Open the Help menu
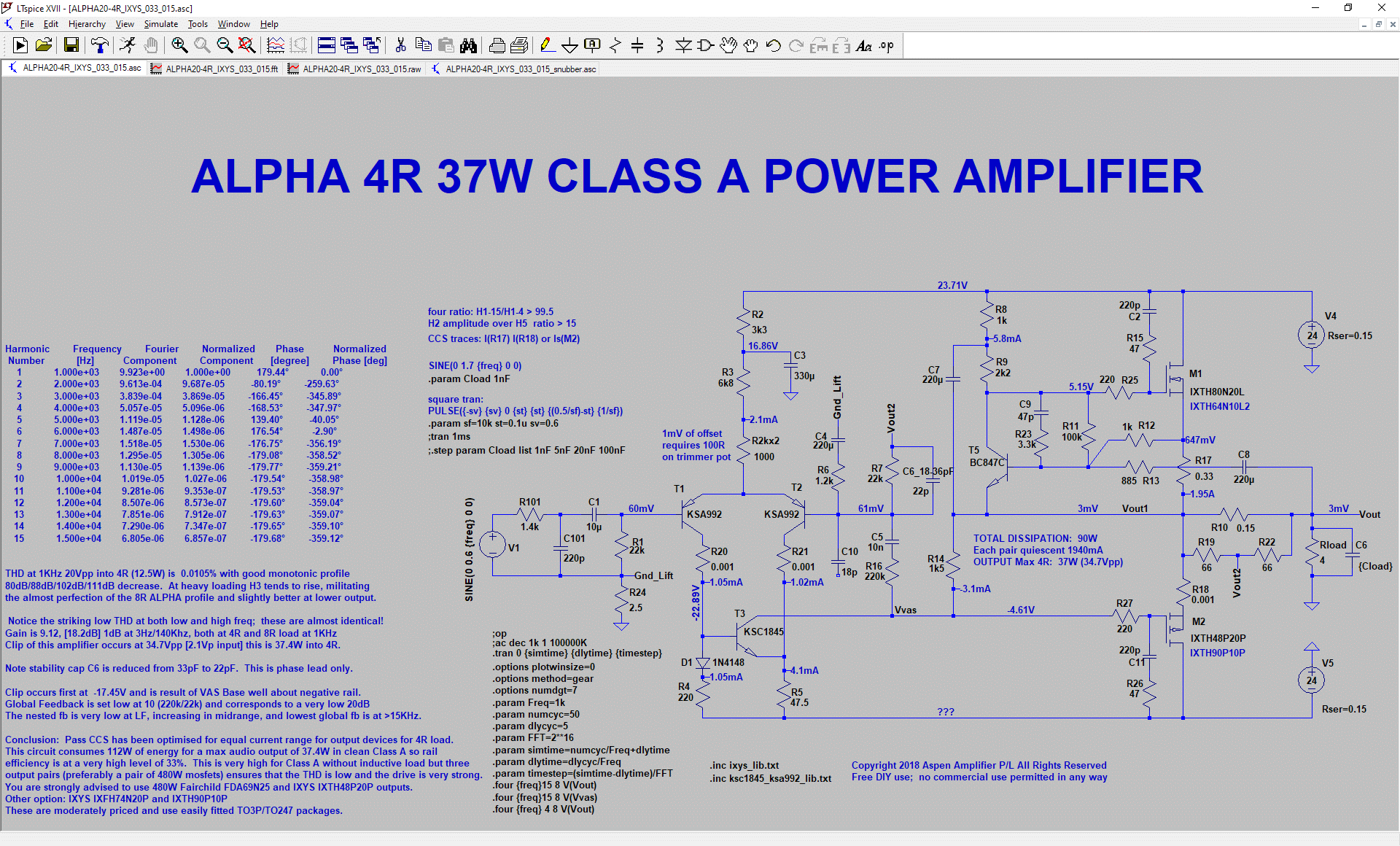The height and width of the screenshot is (846, 1400). coord(269,24)
